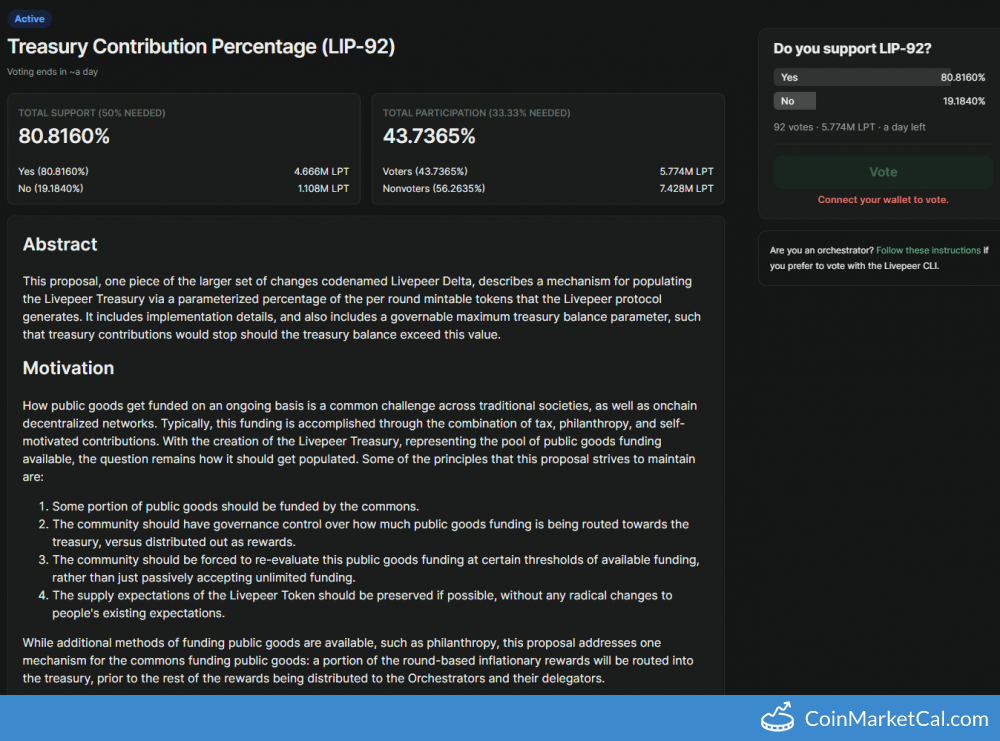This screenshot has width=1000, height=741.
Task: Open the Follow these instructions link
Action: point(928,250)
